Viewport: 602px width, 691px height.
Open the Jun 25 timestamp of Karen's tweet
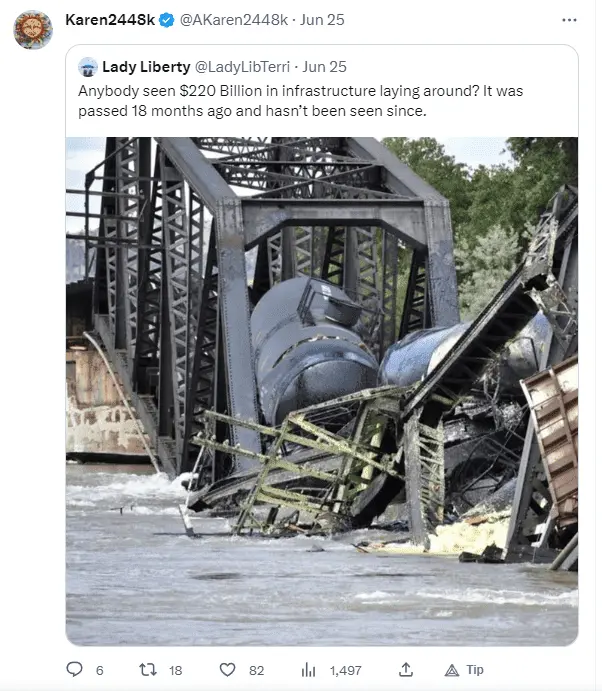[x=322, y=20]
